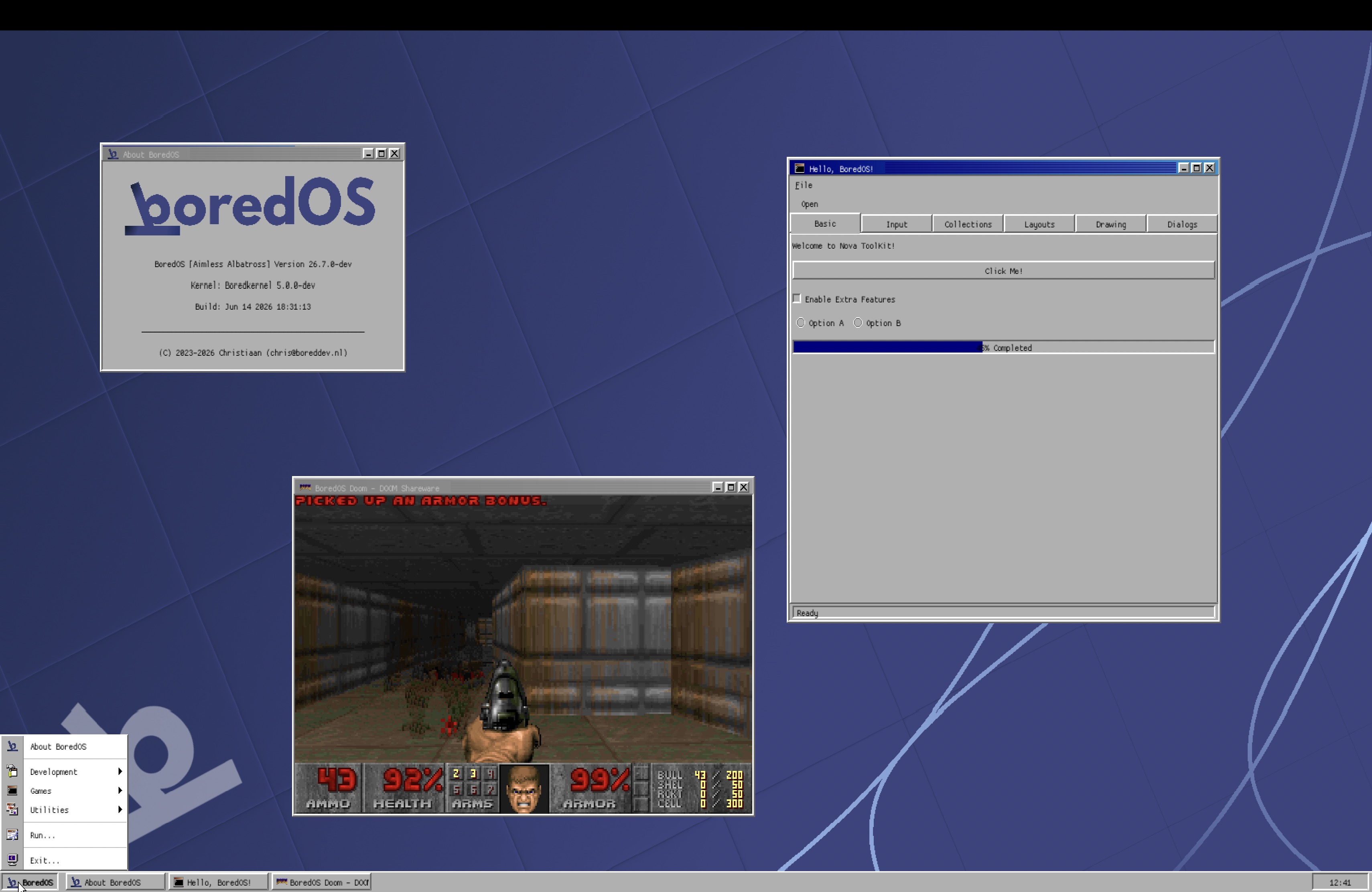This screenshot has width=1372, height=892.
Task: Choose Exit... from start menu
Action: [64, 860]
